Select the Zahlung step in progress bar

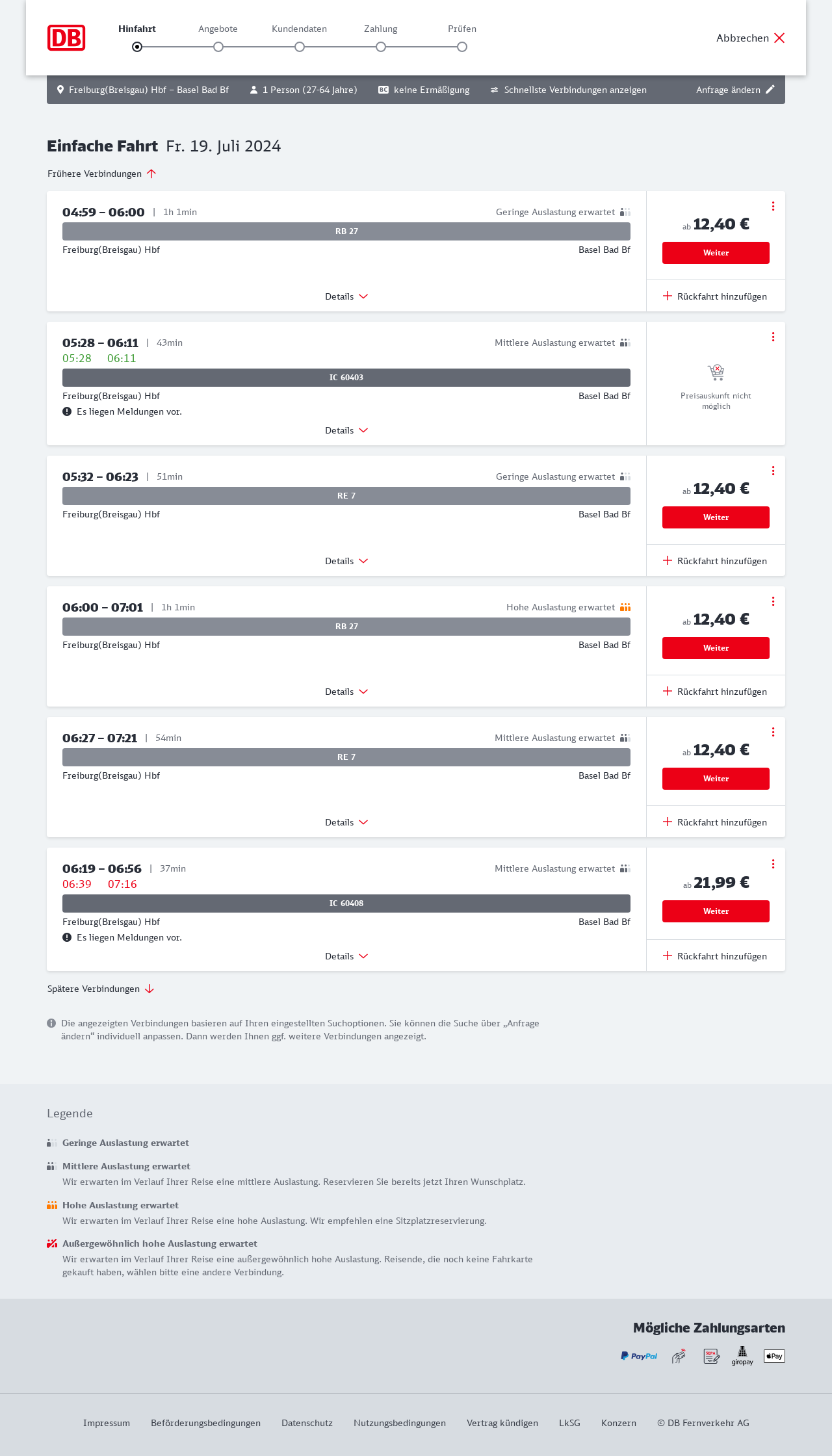pos(381,47)
